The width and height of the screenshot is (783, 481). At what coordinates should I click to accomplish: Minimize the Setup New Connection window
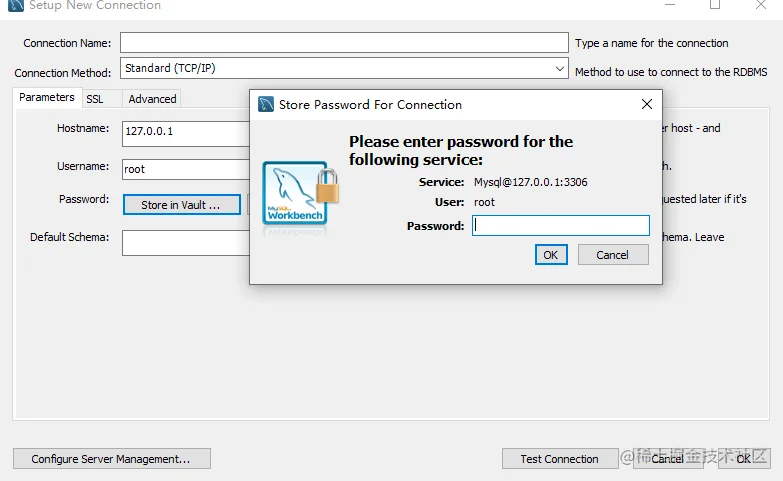pos(670,5)
